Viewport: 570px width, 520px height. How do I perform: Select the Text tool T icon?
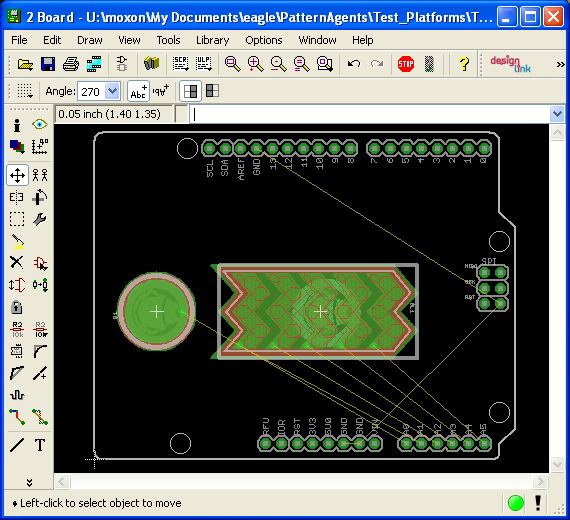pos(40,445)
